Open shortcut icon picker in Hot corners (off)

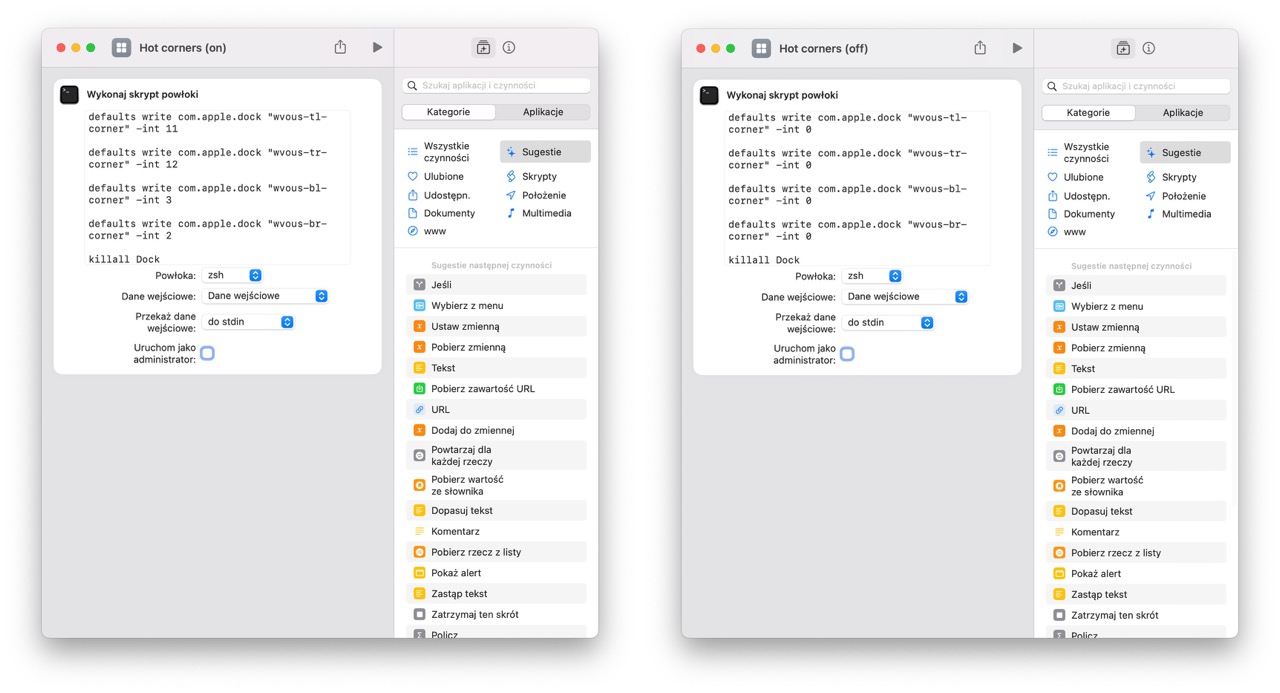tap(762, 48)
